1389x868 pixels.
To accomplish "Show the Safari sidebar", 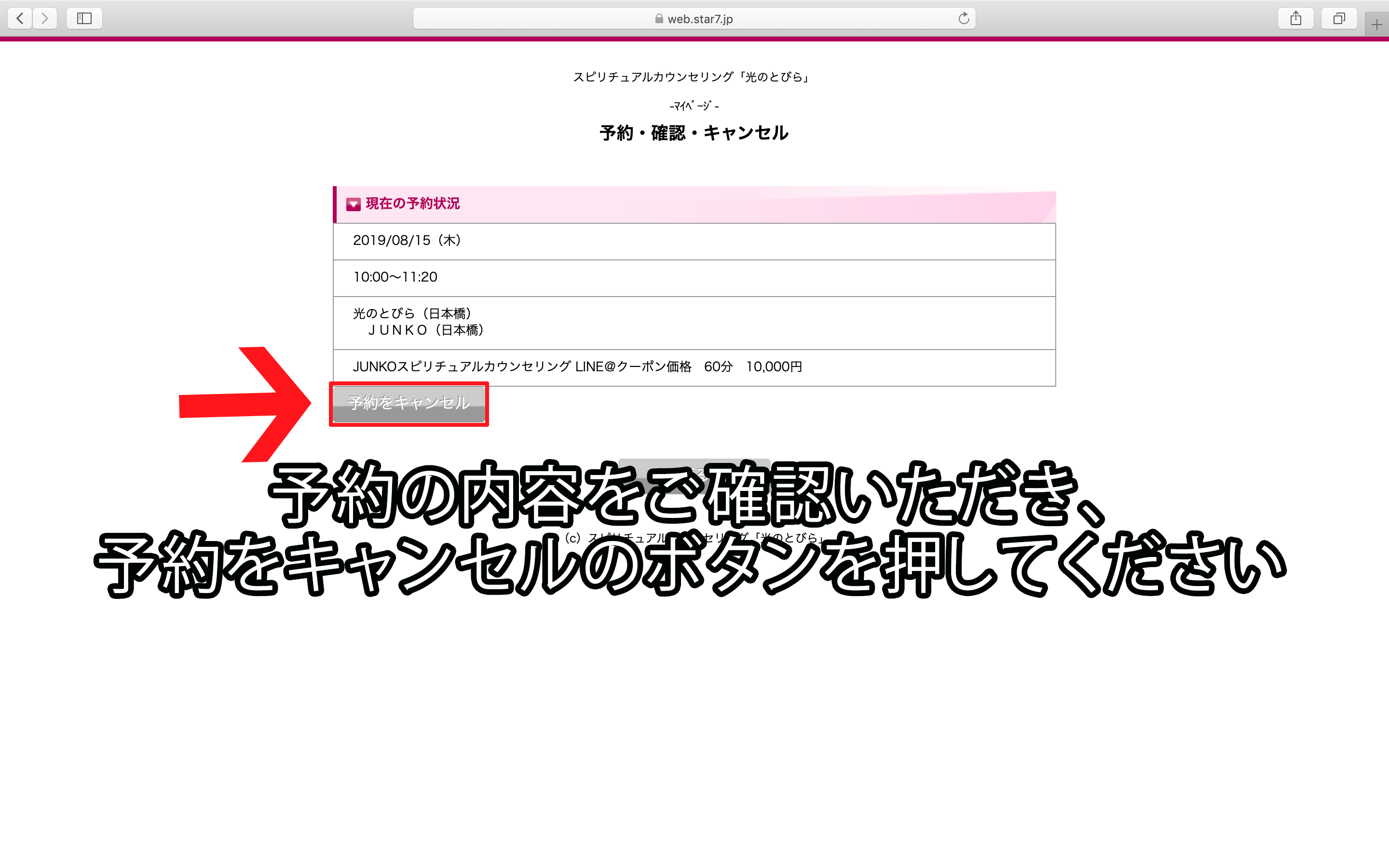I will [x=84, y=18].
